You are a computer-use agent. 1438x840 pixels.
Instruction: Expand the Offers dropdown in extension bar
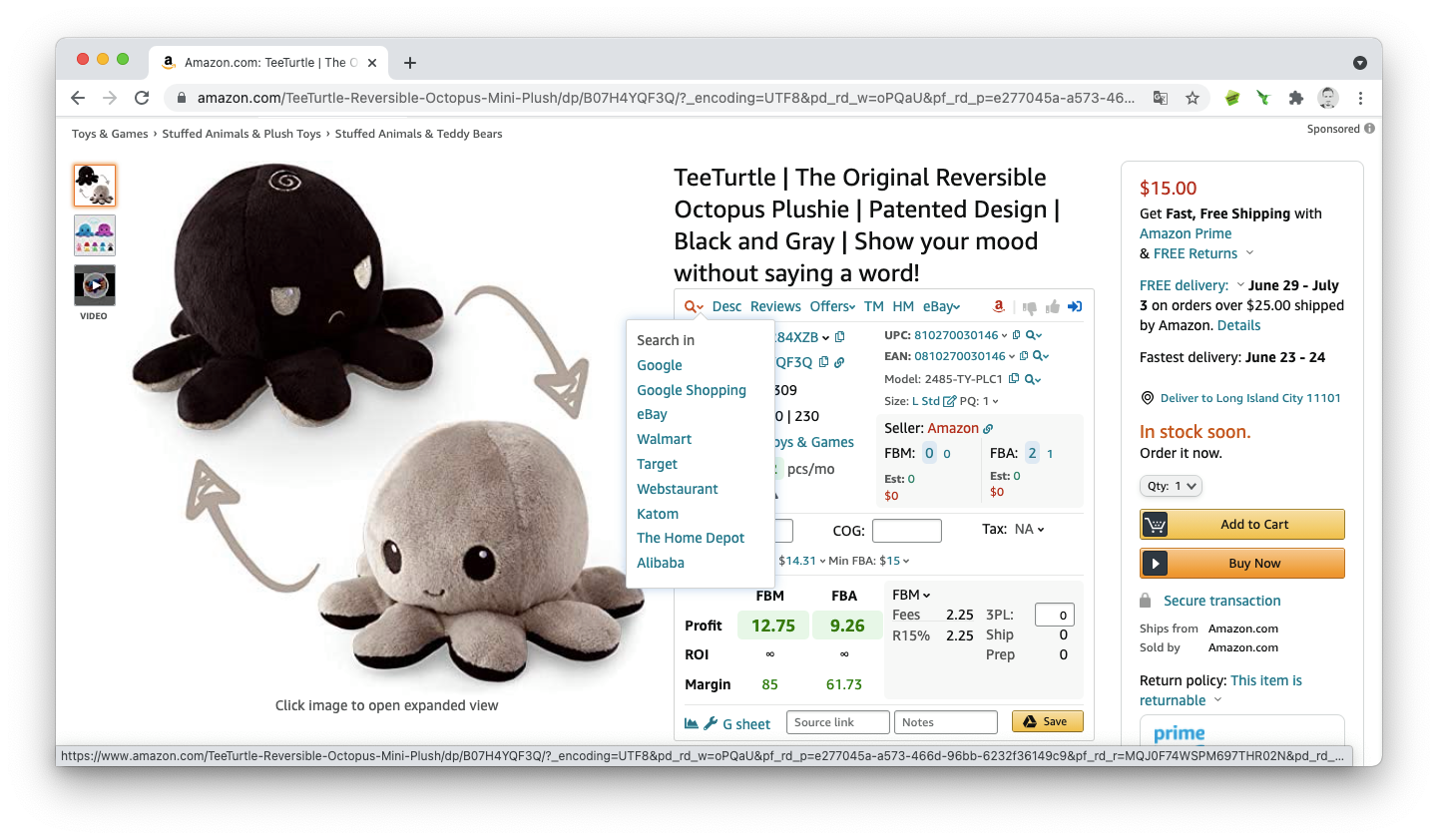pos(832,306)
